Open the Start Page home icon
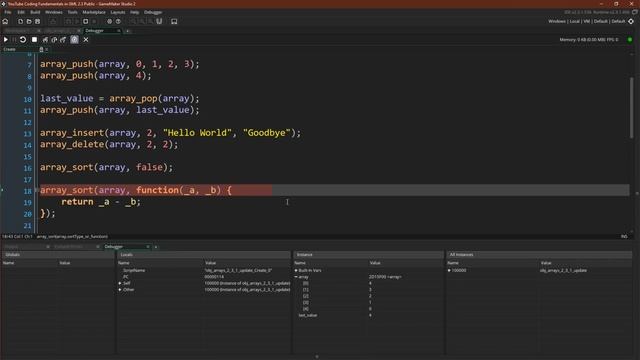The width and height of the screenshot is (640, 360). click(5, 21)
